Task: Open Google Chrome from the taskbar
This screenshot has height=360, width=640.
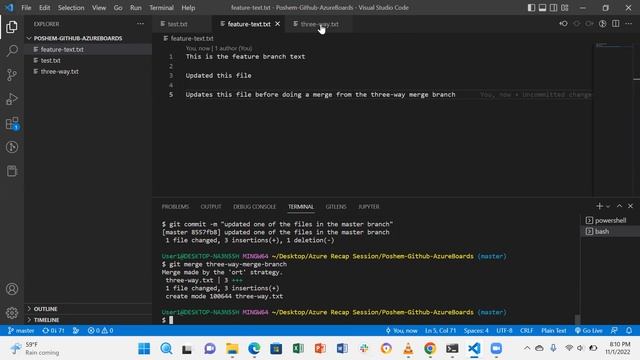Action: click(x=430, y=349)
